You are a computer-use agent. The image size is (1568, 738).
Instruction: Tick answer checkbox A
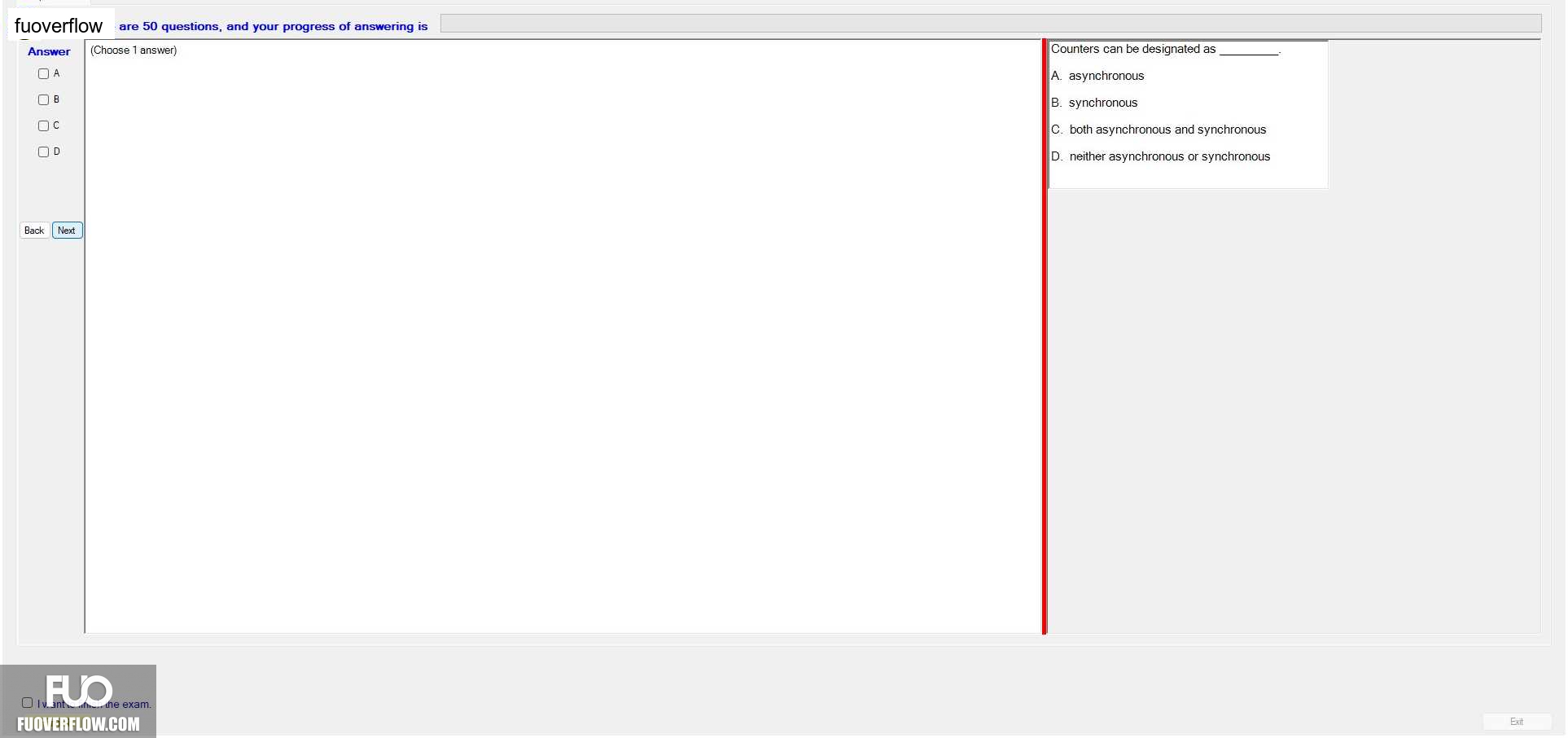pyautogui.click(x=44, y=74)
